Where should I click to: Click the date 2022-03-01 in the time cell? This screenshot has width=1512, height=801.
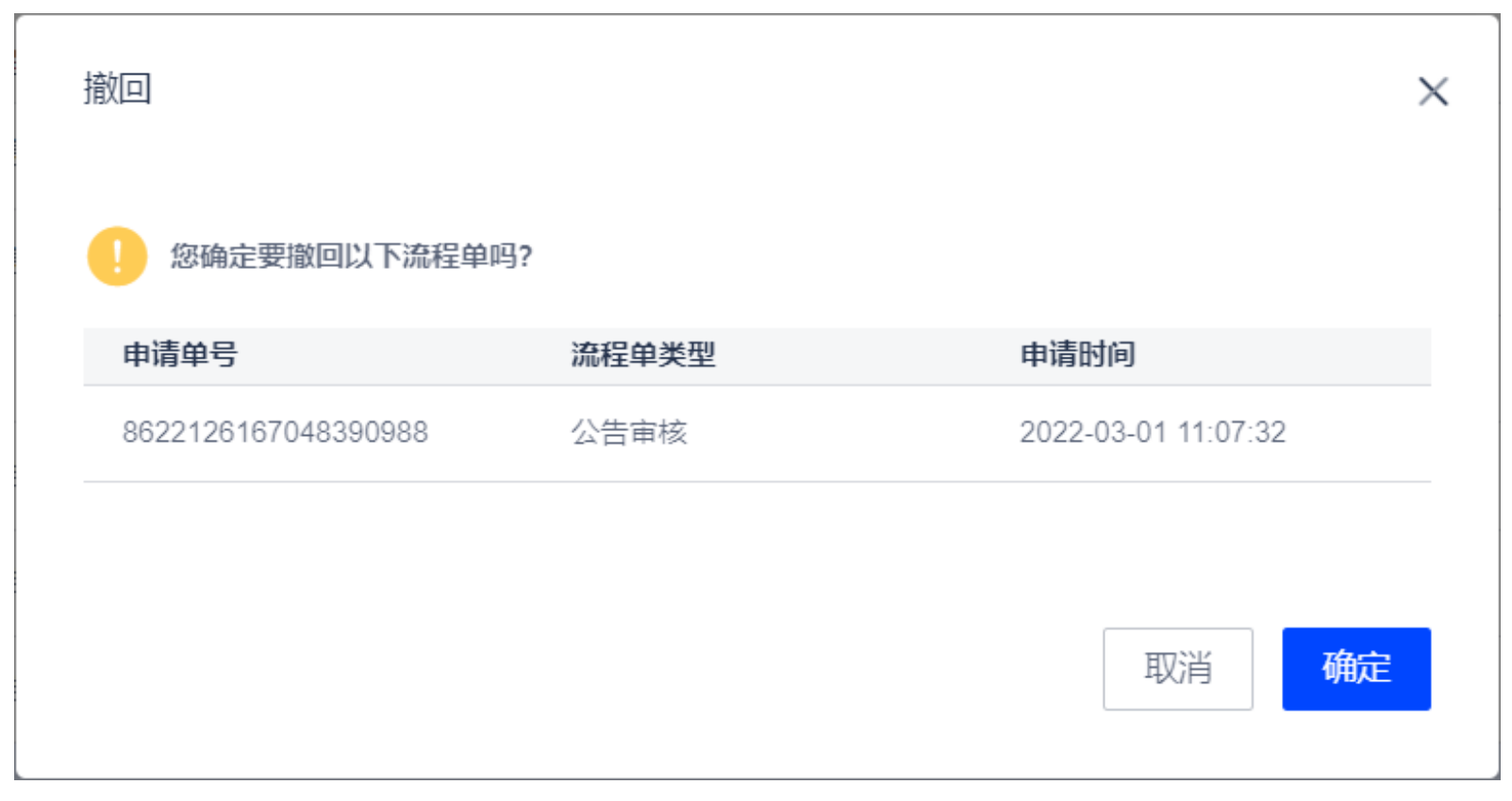(x=1093, y=432)
